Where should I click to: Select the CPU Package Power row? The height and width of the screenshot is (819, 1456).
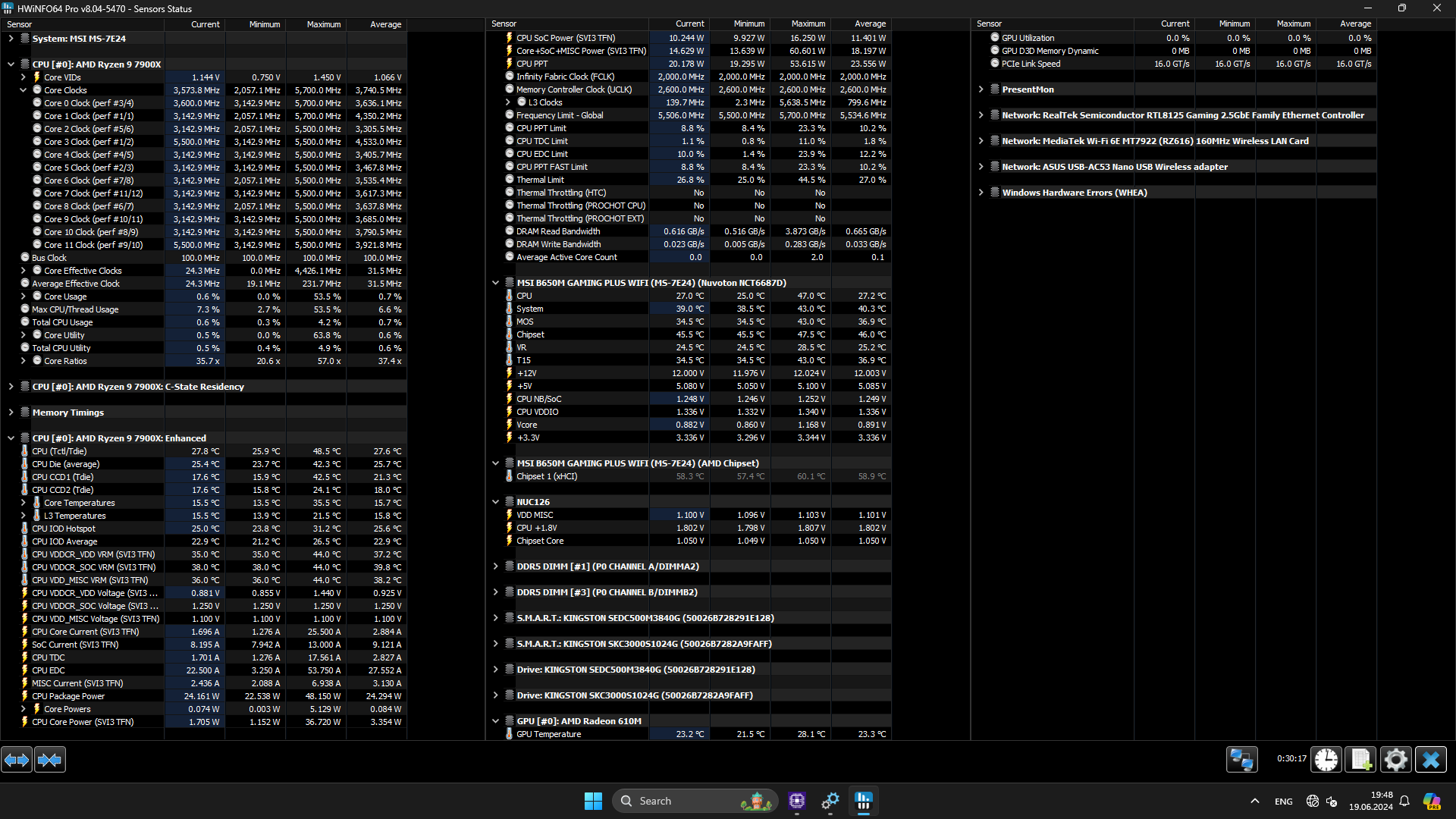[68, 696]
